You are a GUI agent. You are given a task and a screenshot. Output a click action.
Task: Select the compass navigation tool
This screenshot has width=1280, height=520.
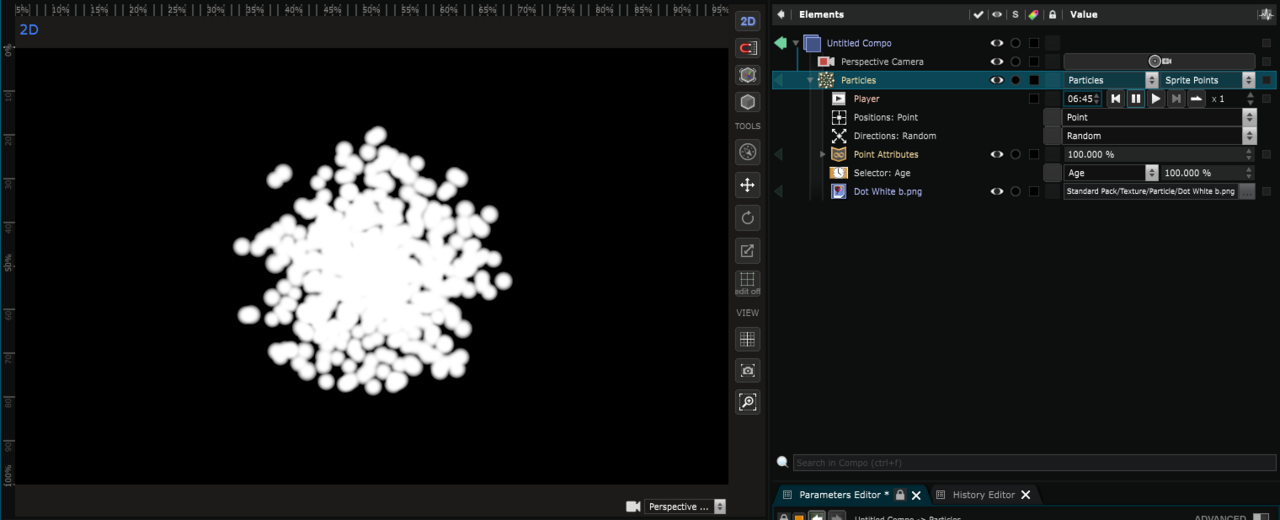point(747,152)
